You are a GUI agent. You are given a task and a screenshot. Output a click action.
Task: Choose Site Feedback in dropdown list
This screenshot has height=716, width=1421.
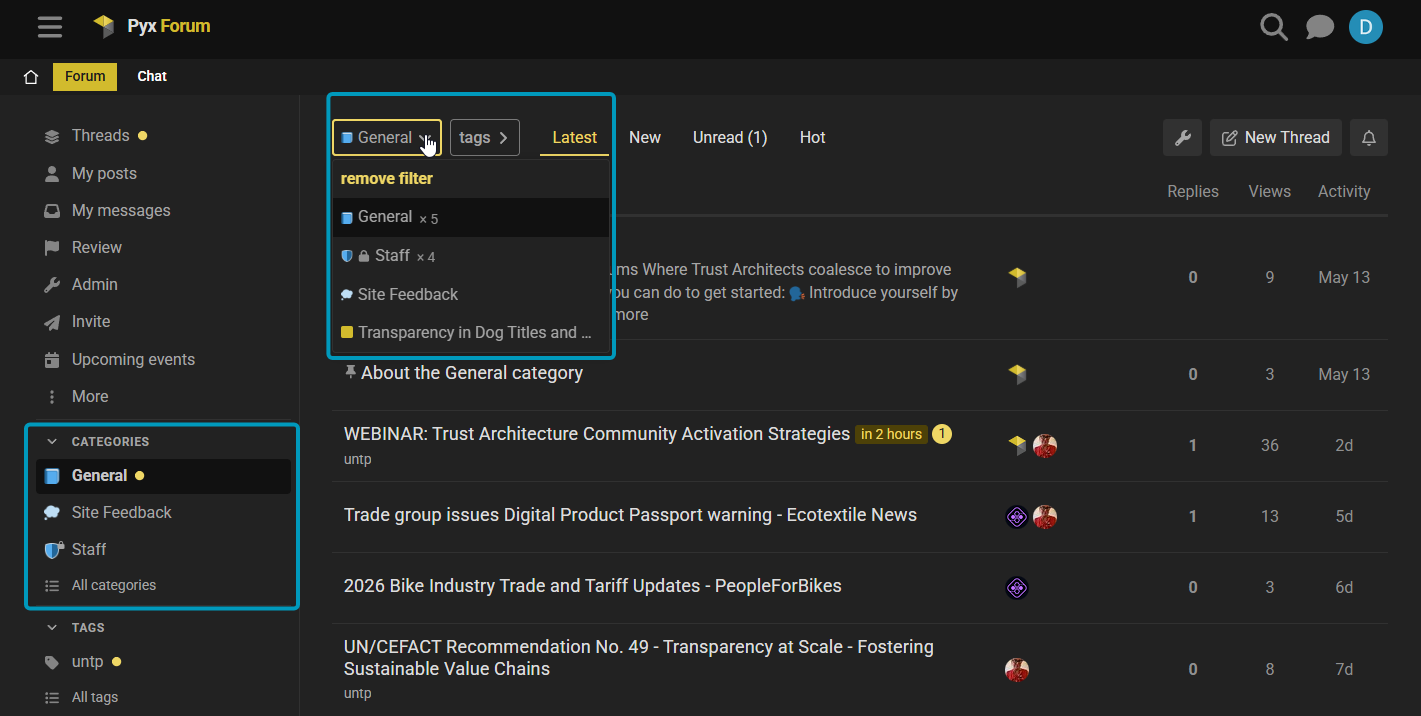471,294
